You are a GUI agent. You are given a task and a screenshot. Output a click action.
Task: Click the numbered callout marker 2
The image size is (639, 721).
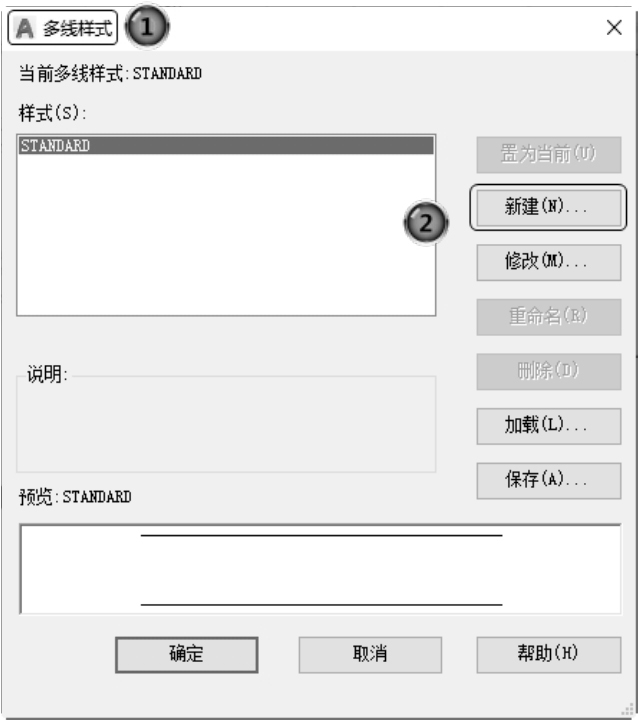coord(426,223)
